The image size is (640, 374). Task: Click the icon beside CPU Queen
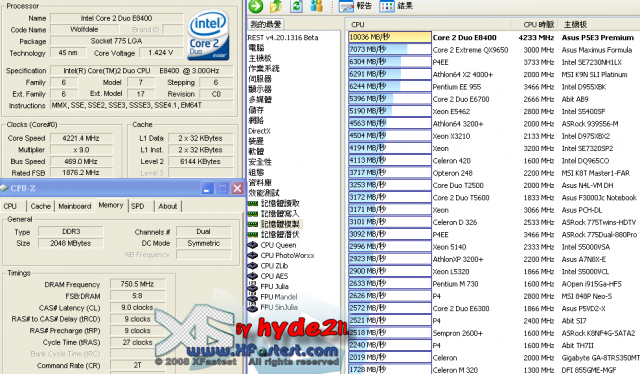click(x=253, y=245)
